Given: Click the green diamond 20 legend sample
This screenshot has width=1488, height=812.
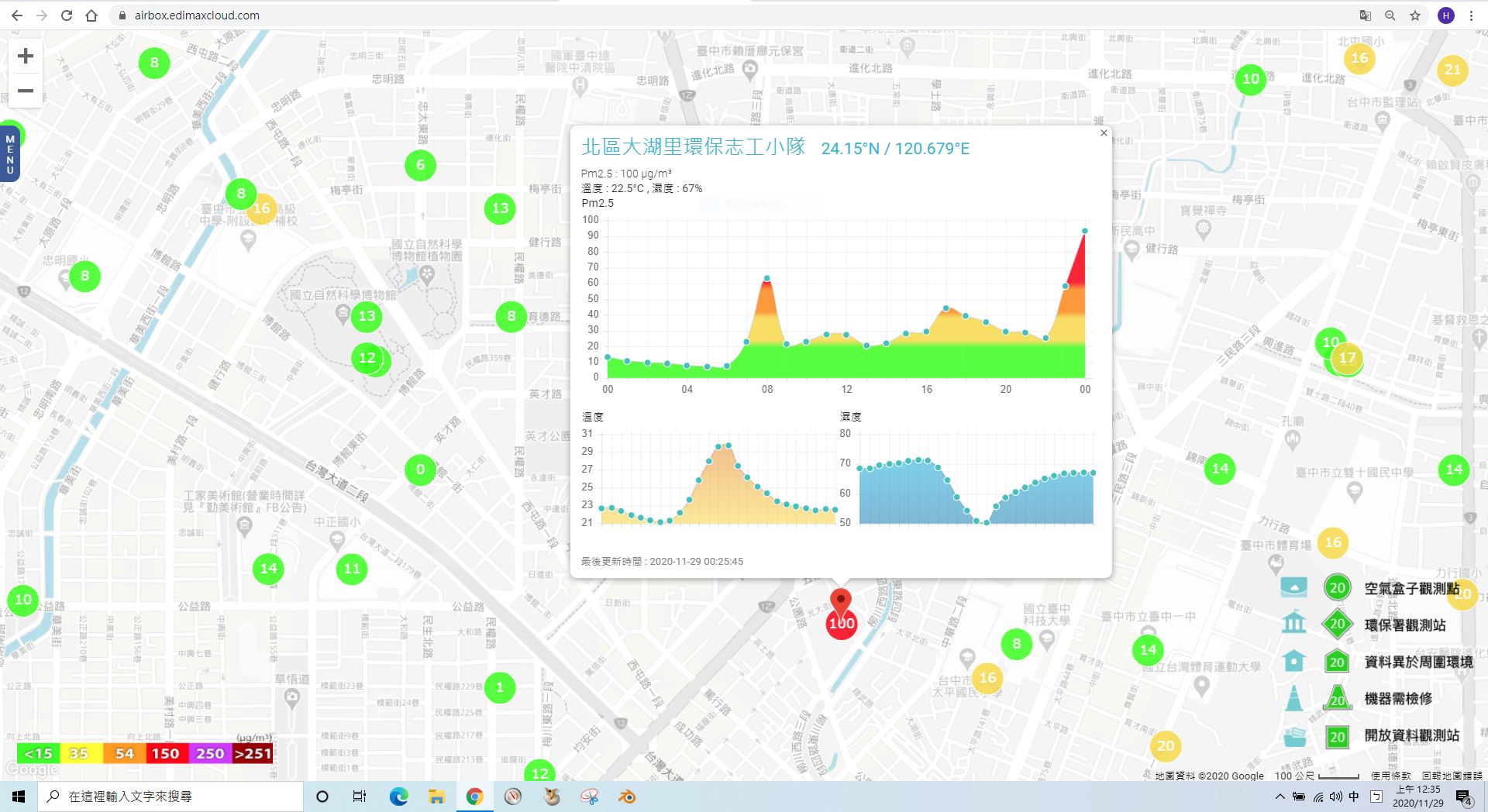Looking at the screenshot, I should tap(1337, 624).
